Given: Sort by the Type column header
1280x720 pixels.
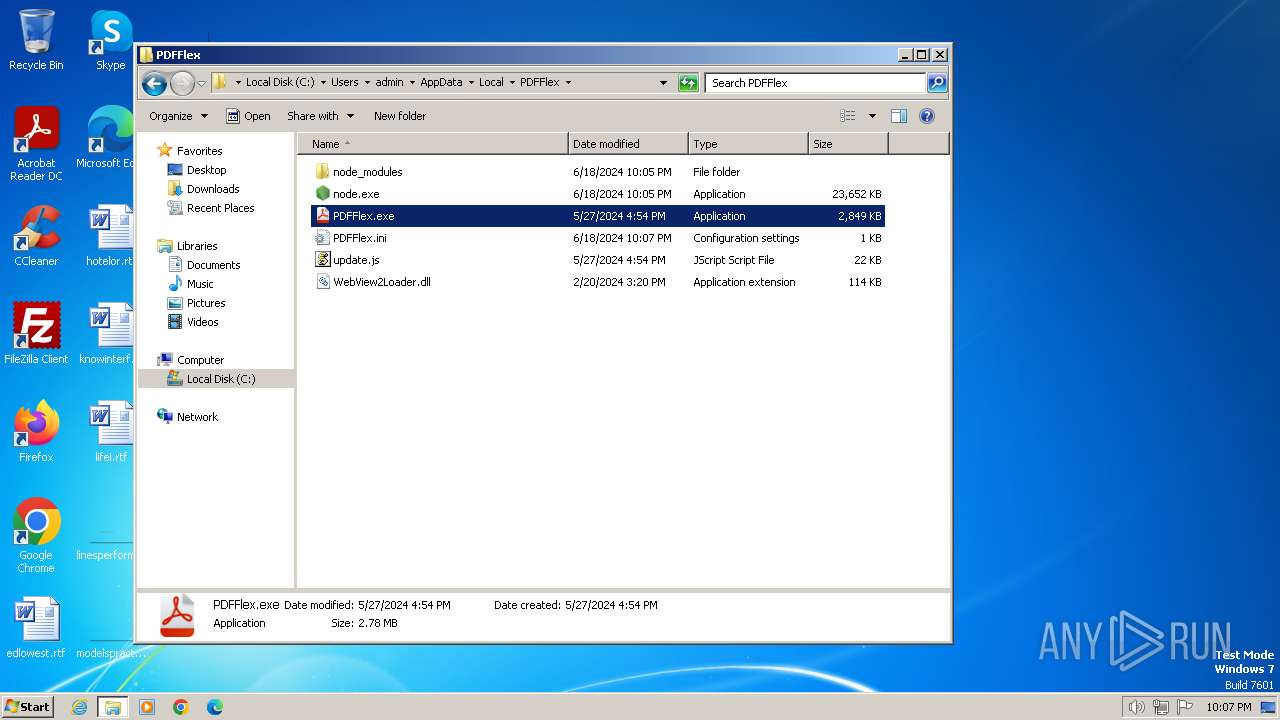Looking at the screenshot, I should coord(748,144).
